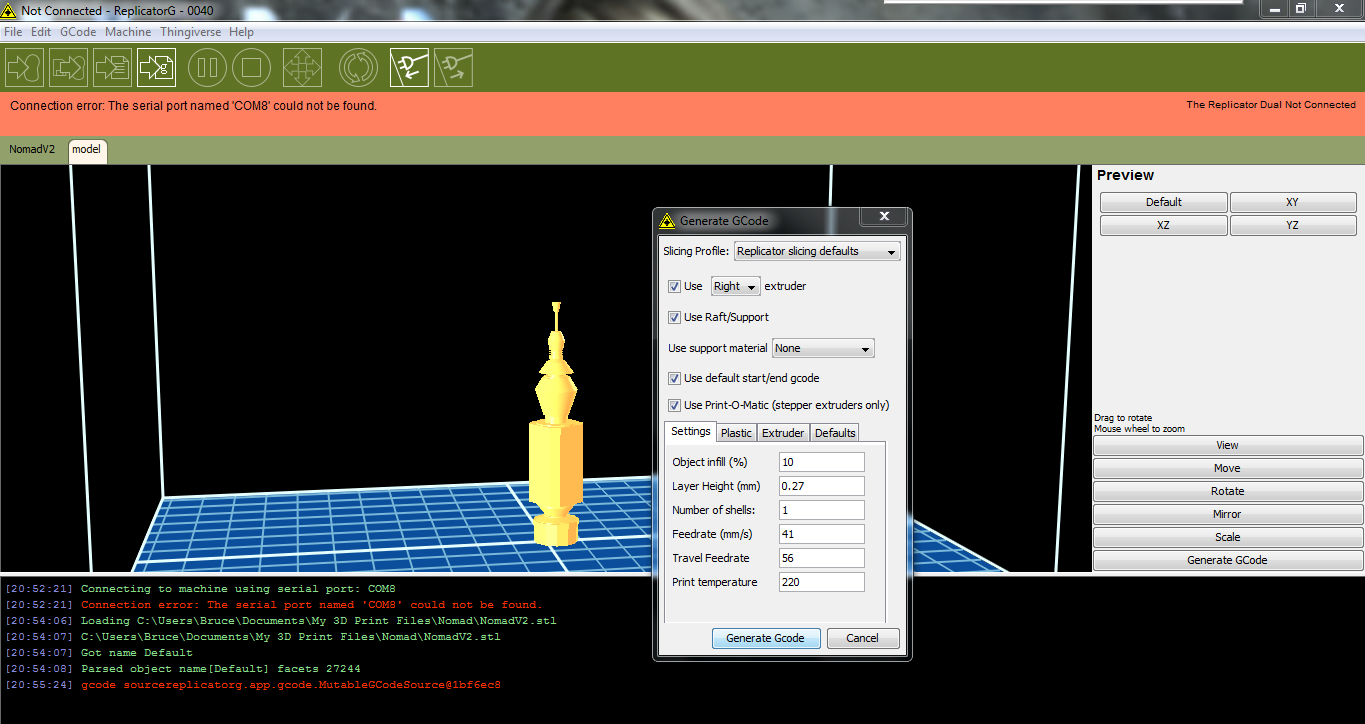Viewport: 1365px width, 724px height.
Task: Open the extruder selection dropdown showing Right
Action: 735,286
